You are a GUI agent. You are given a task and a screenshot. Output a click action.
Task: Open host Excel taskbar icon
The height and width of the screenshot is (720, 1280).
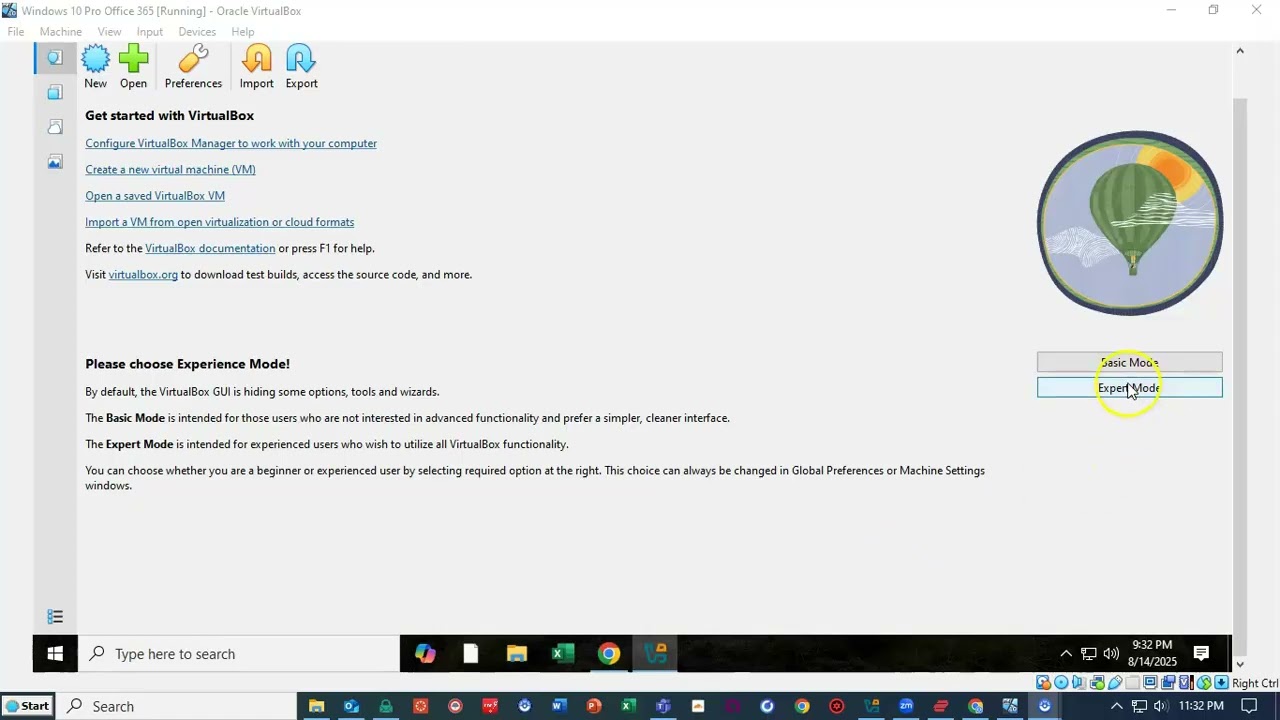pos(628,706)
